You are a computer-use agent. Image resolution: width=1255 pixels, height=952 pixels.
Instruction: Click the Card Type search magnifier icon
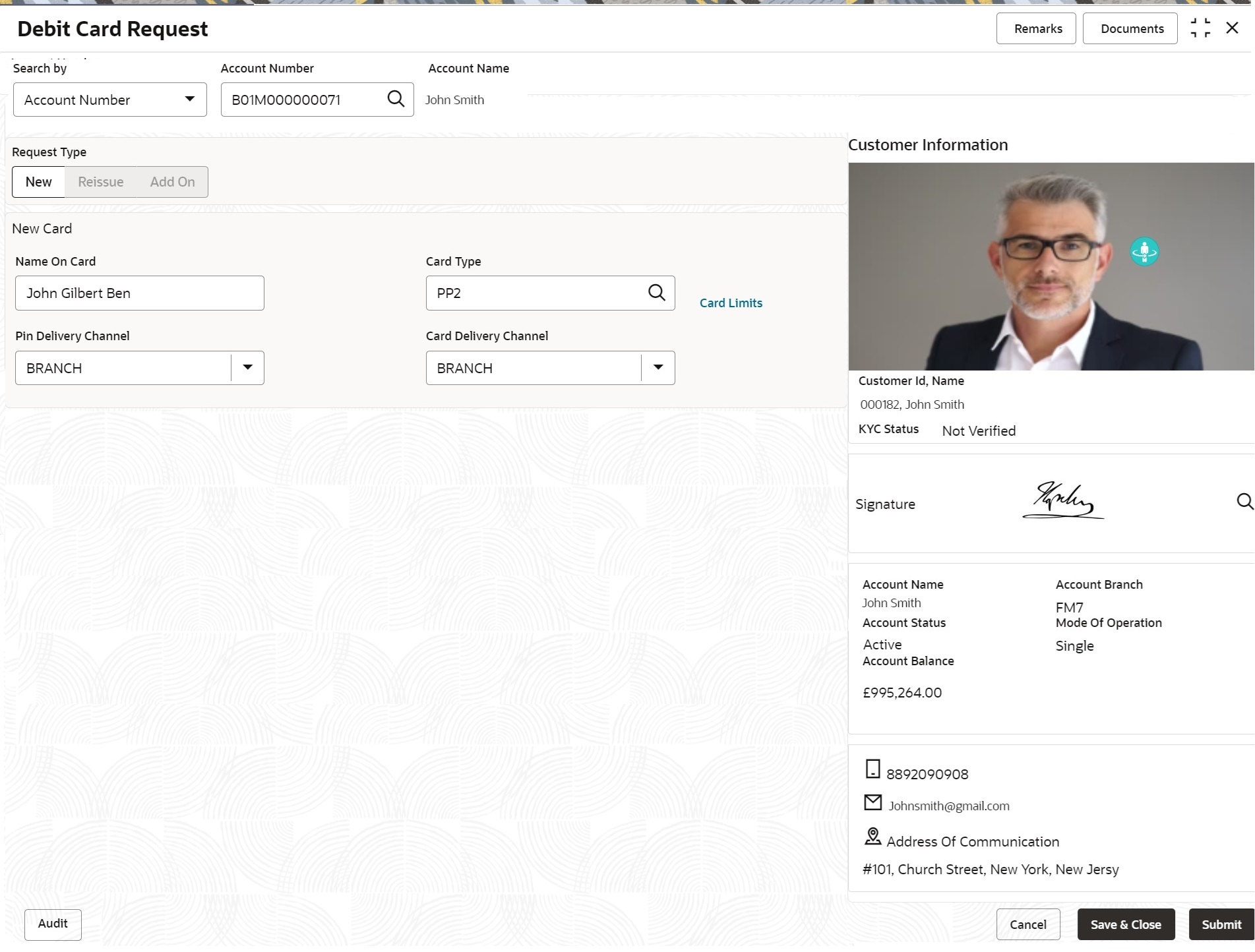657,292
